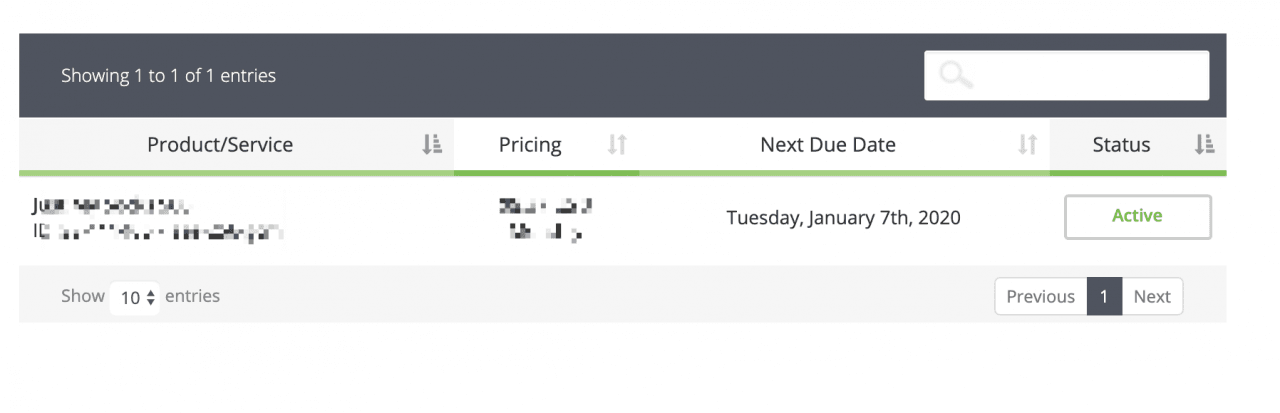Screen dimensions: 1280x413
Task: Go to the Previous page
Action: (x=1040, y=296)
